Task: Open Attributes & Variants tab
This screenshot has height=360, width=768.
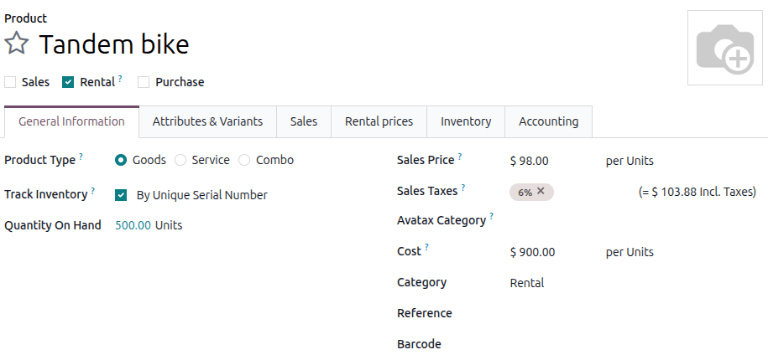Action: pos(208,121)
